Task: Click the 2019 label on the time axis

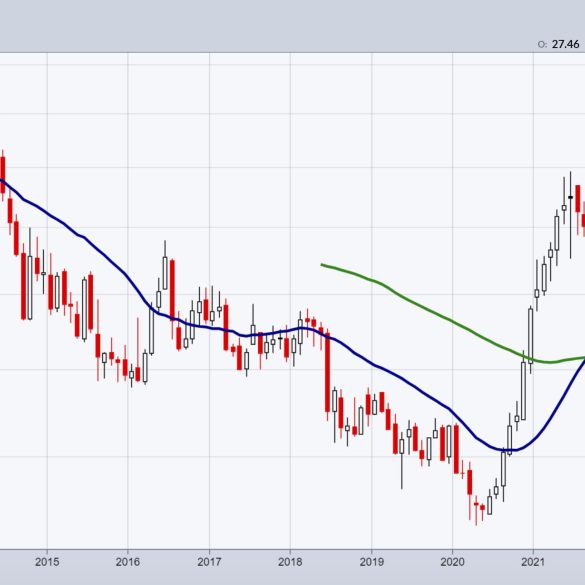Action: pyautogui.click(x=371, y=562)
